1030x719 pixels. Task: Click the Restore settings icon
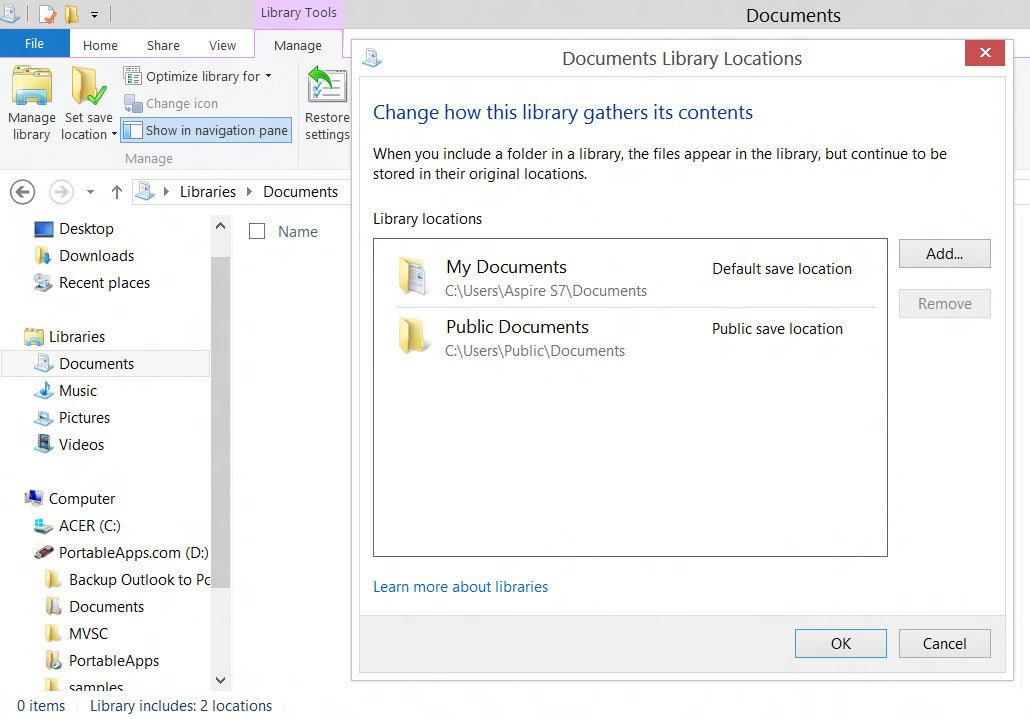327,84
